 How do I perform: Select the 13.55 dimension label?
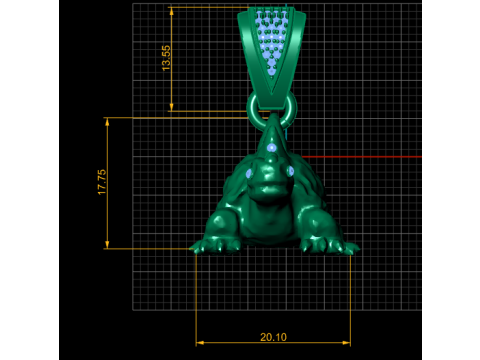tap(166, 58)
